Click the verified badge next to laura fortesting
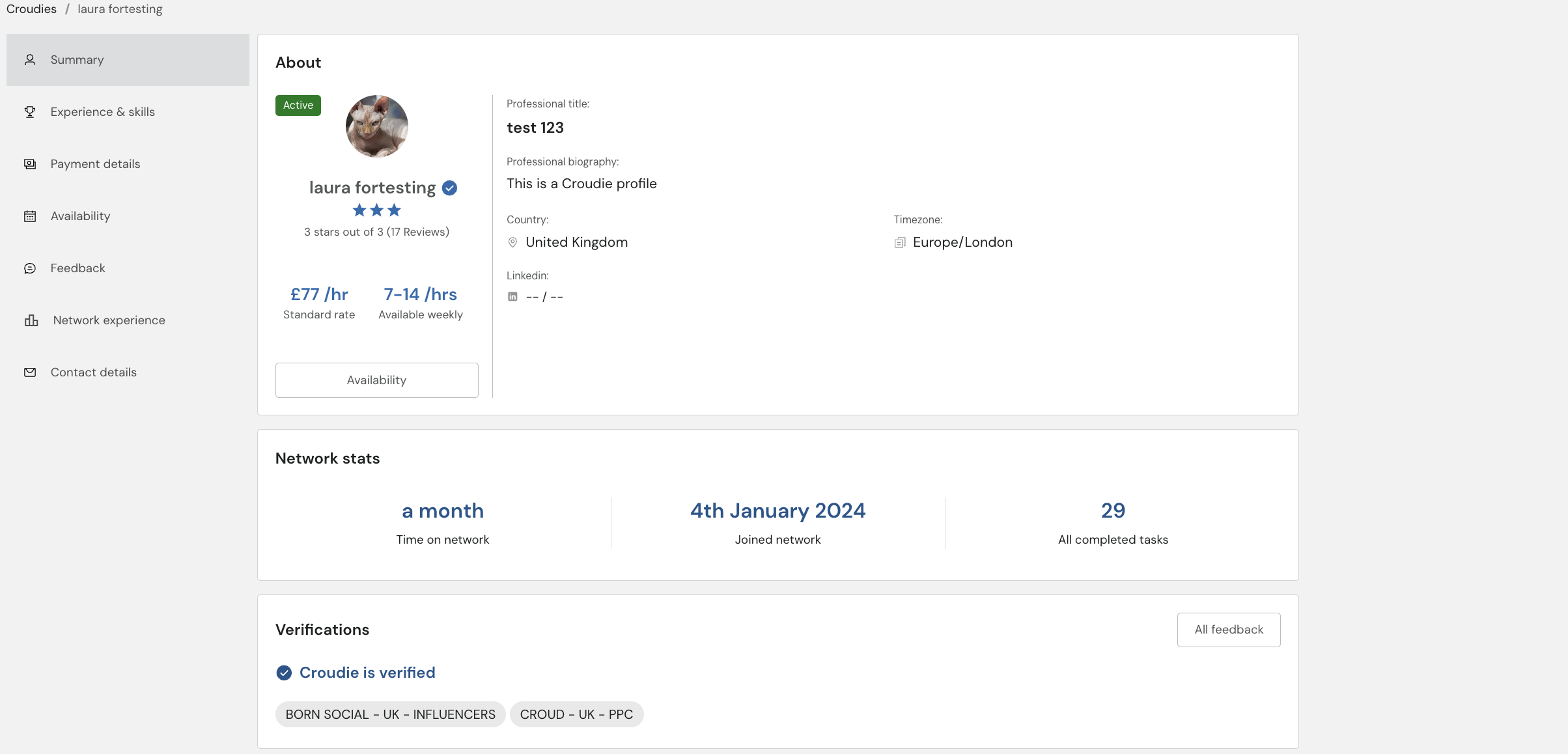Image resolution: width=1568 pixels, height=754 pixels. (x=449, y=188)
